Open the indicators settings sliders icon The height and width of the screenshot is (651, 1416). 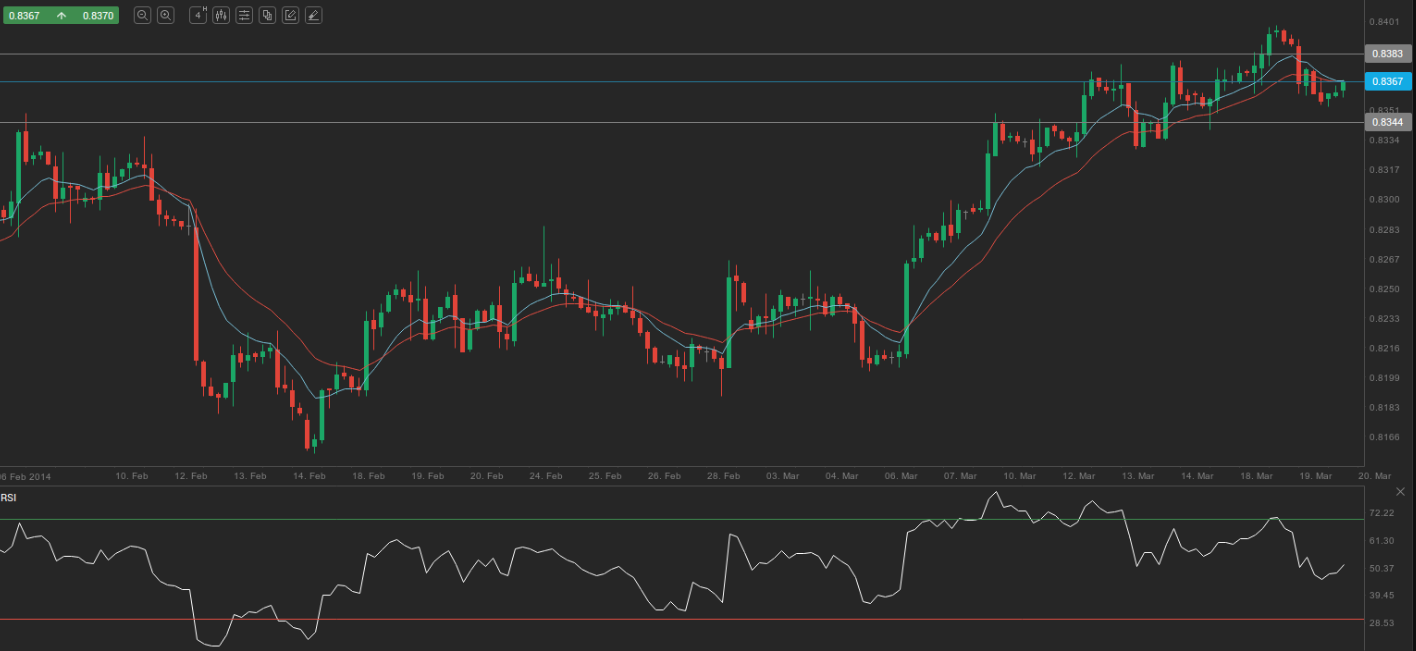tap(244, 15)
